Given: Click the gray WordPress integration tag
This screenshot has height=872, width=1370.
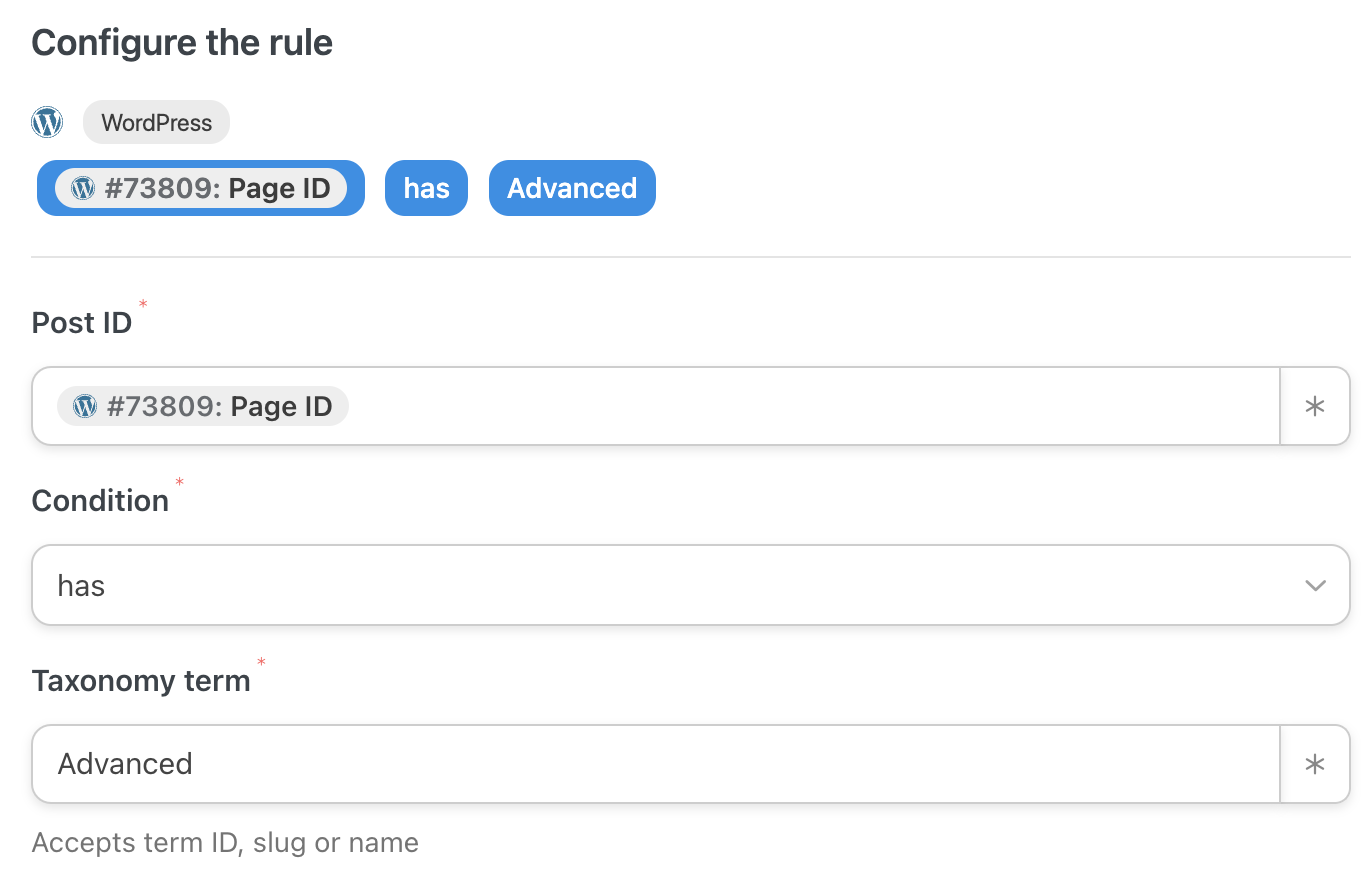Looking at the screenshot, I should pos(156,123).
